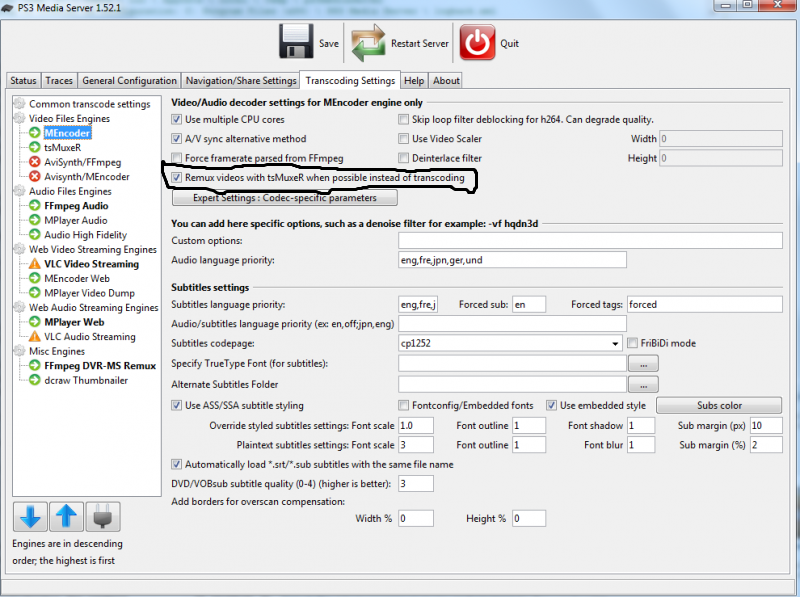Uncheck Use multiple CPU cores
This screenshot has width=800, height=597.
177,119
